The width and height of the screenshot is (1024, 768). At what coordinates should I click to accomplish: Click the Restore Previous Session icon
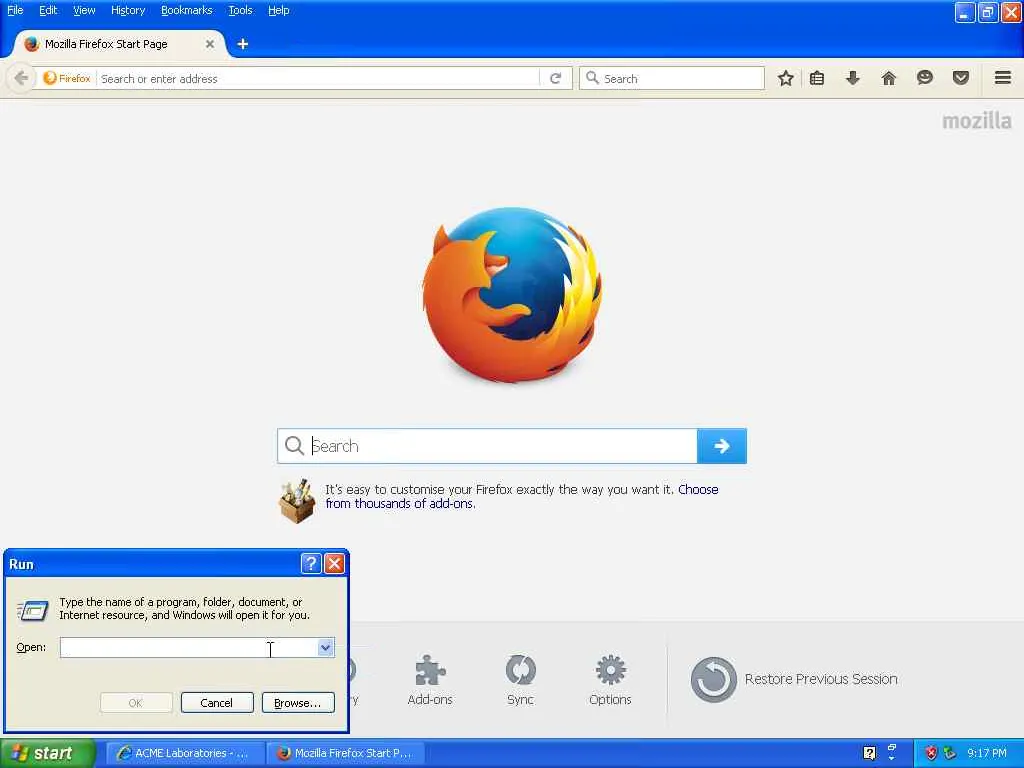coord(713,680)
